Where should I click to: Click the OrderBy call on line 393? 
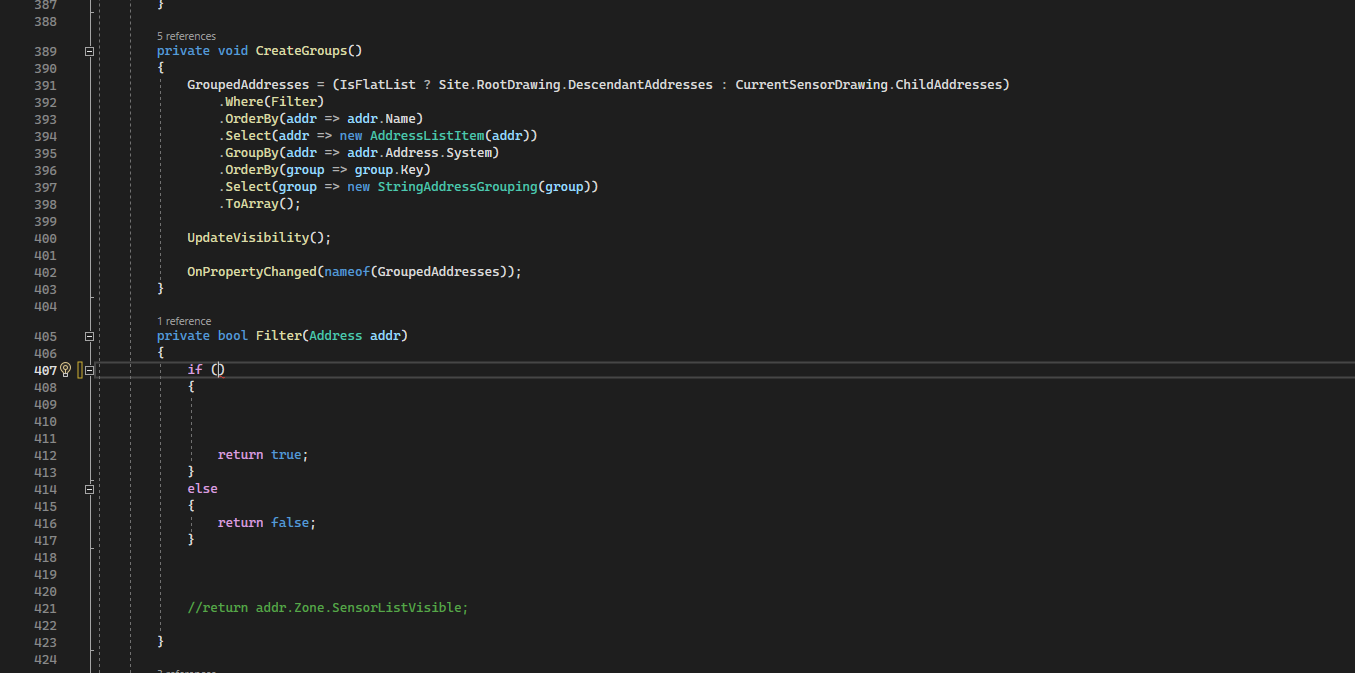tap(252, 119)
